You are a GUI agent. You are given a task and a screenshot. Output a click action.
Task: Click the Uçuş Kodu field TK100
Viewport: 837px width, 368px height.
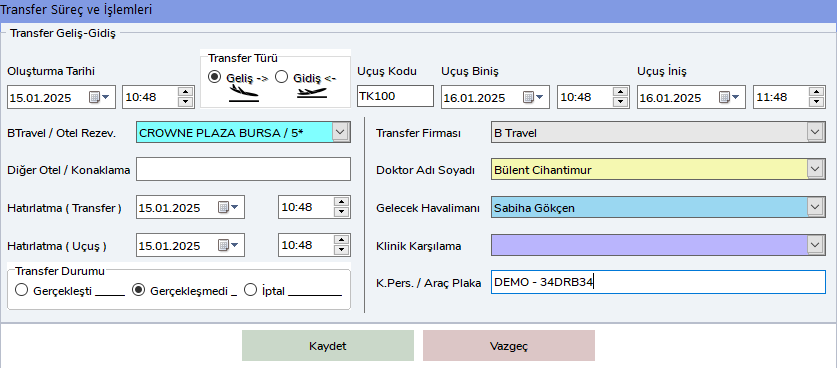[396, 97]
